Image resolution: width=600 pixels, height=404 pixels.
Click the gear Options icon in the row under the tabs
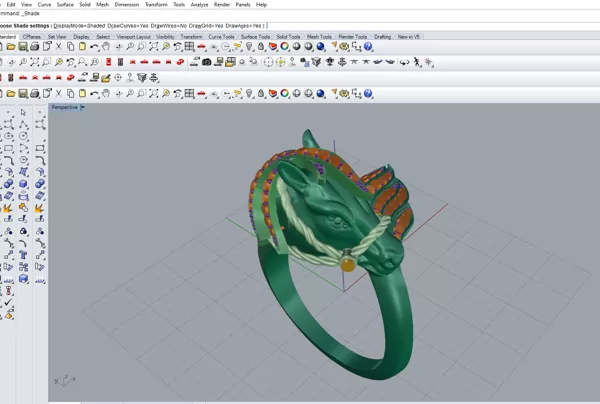tap(344, 47)
